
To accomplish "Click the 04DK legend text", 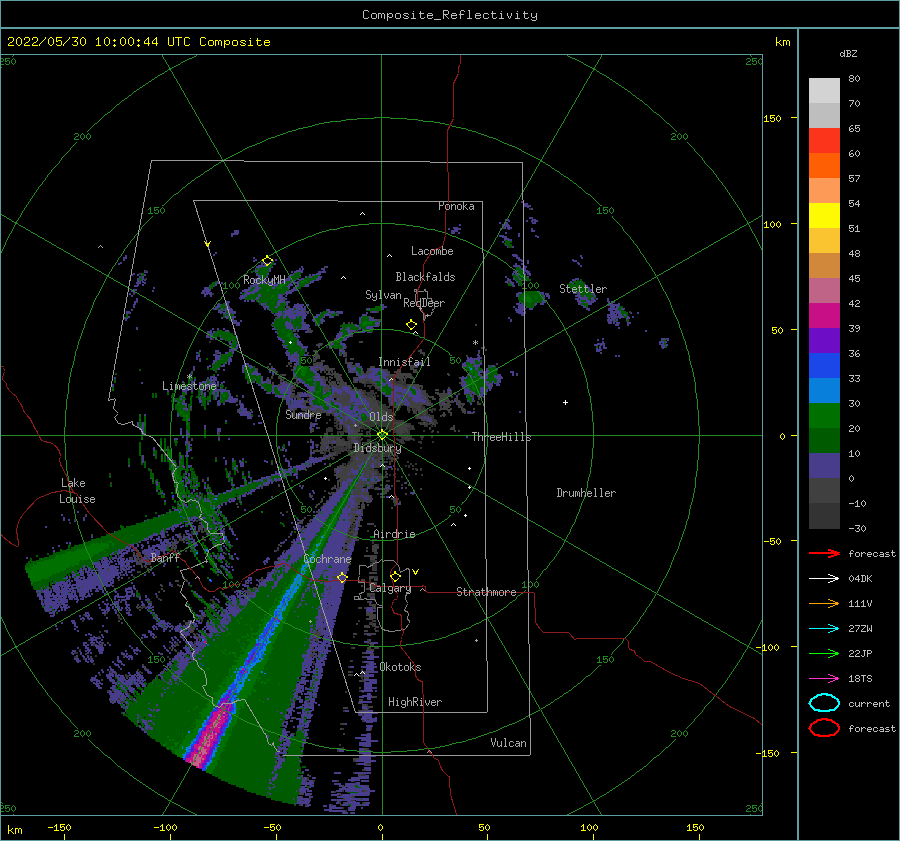I will click(x=860, y=579).
